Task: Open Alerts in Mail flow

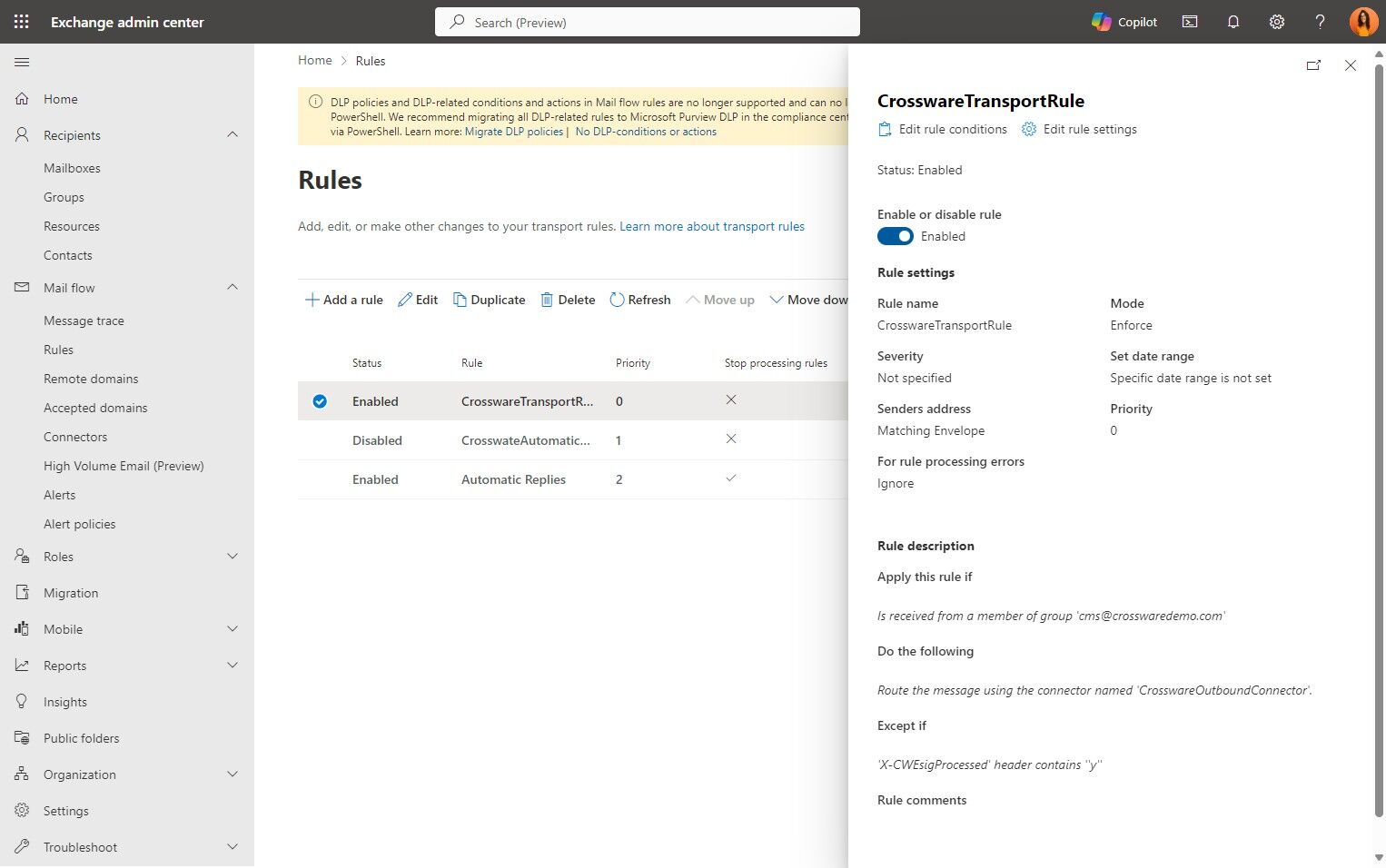Action: (60, 495)
